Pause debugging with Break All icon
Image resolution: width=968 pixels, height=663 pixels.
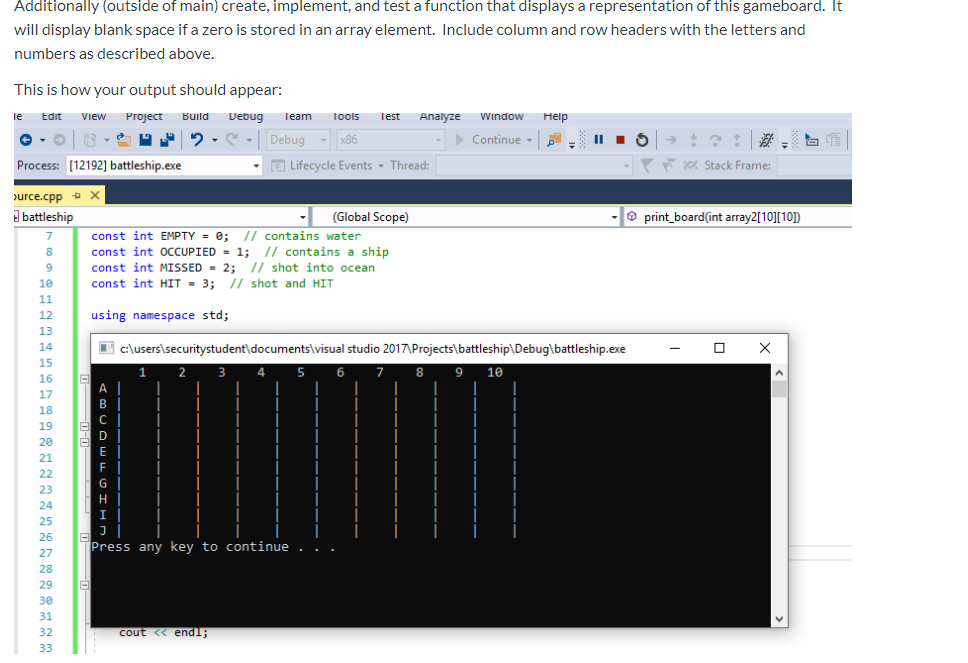[x=598, y=140]
